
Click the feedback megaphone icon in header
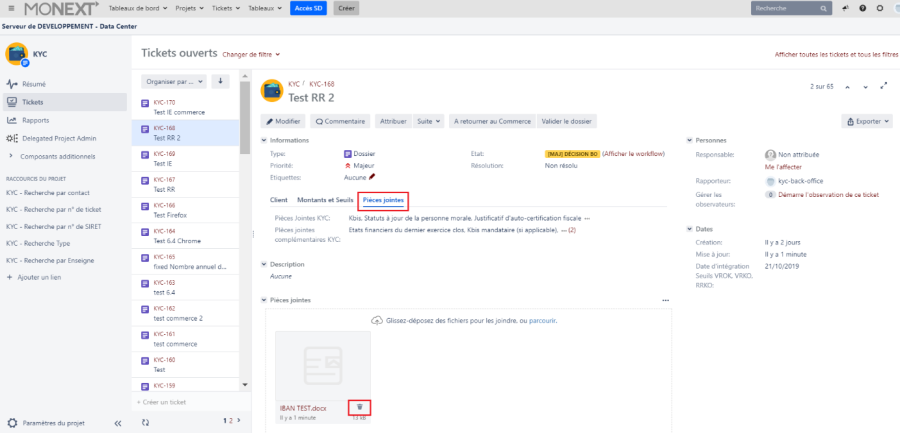(845, 8)
